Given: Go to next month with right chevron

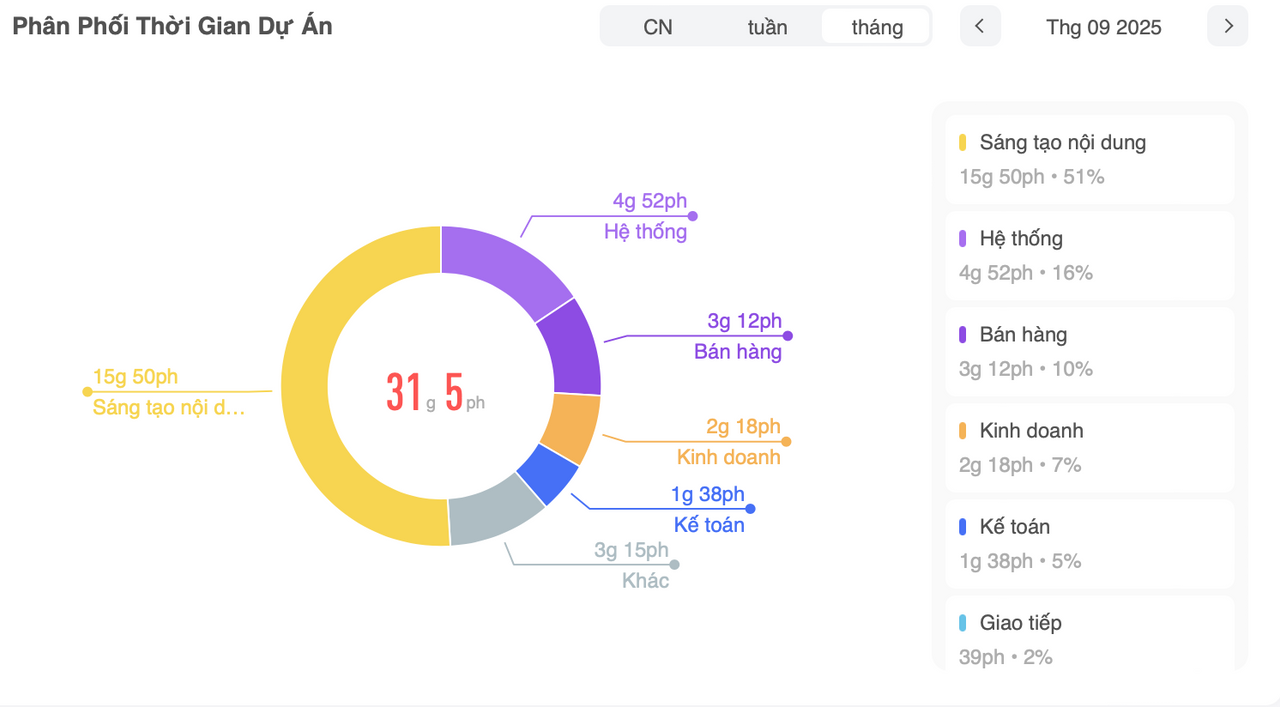Looking at the screenshot, I should coord(1228,26).
